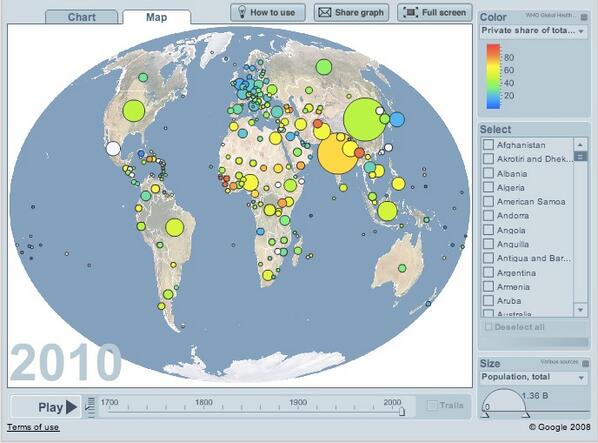
Task: Open the Color indicator dropdown
Action: coord(534,31)
